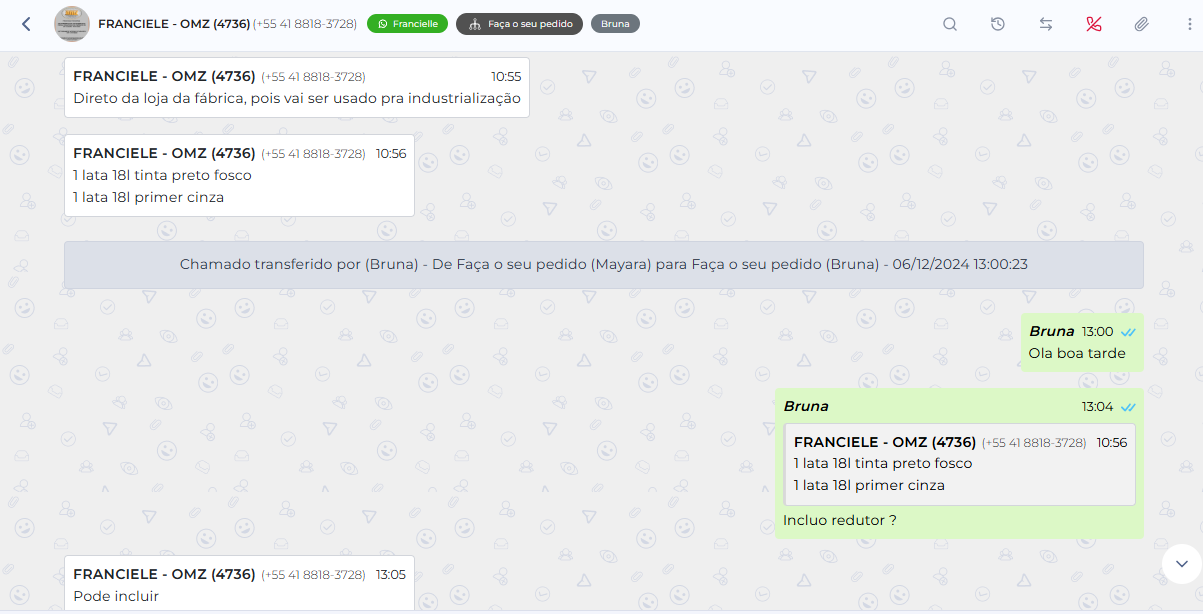The height and width of the screenshot is (614, 1203).
Task: Click the Faça o seu pedido tag
Action: click(519, 24)
